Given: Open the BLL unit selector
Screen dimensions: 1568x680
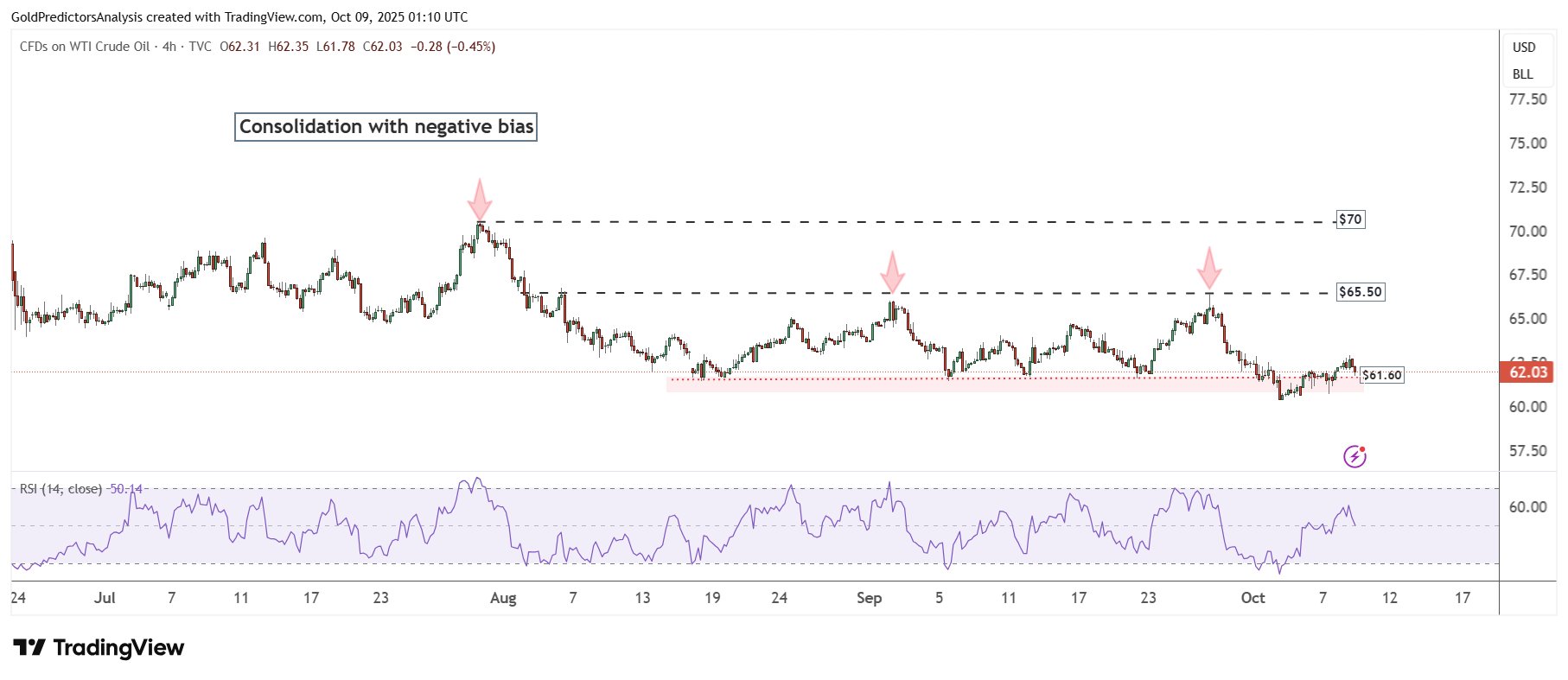Looking at the screenshot, I should 1523,74.
